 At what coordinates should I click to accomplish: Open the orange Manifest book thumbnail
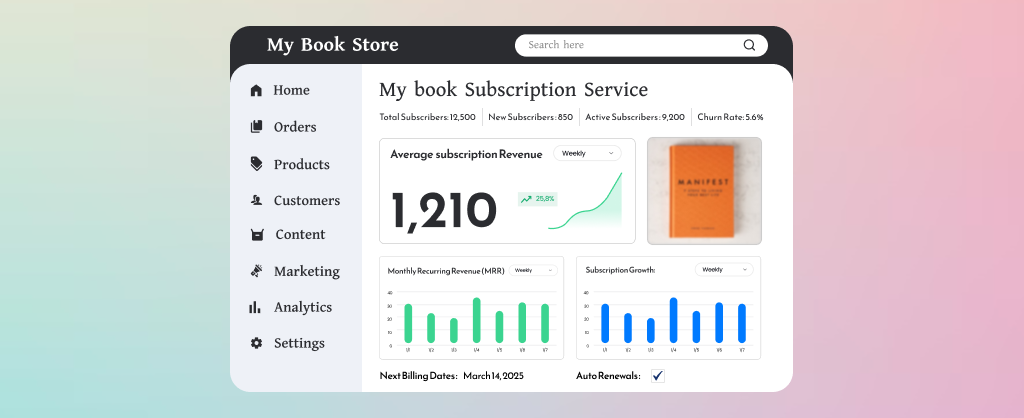pos(704,191)
